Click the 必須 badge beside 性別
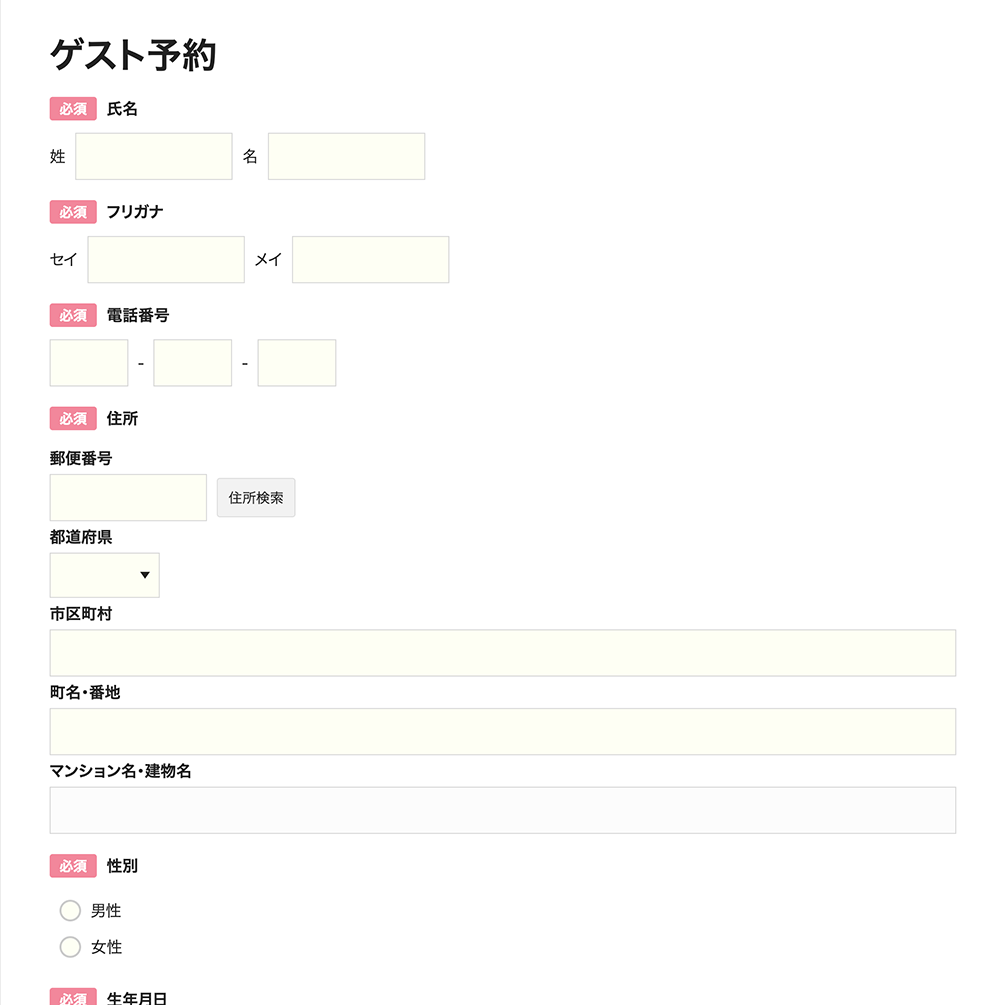 (73, 866)
